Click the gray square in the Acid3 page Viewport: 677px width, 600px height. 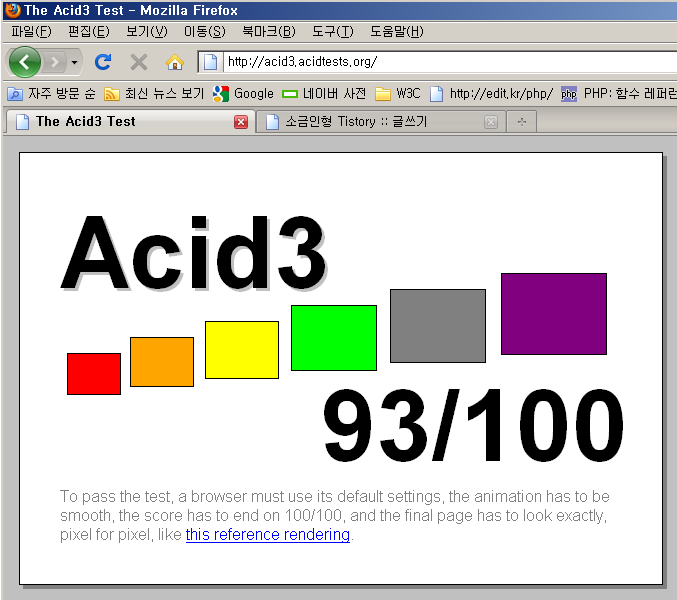click(x=438, y=326)
